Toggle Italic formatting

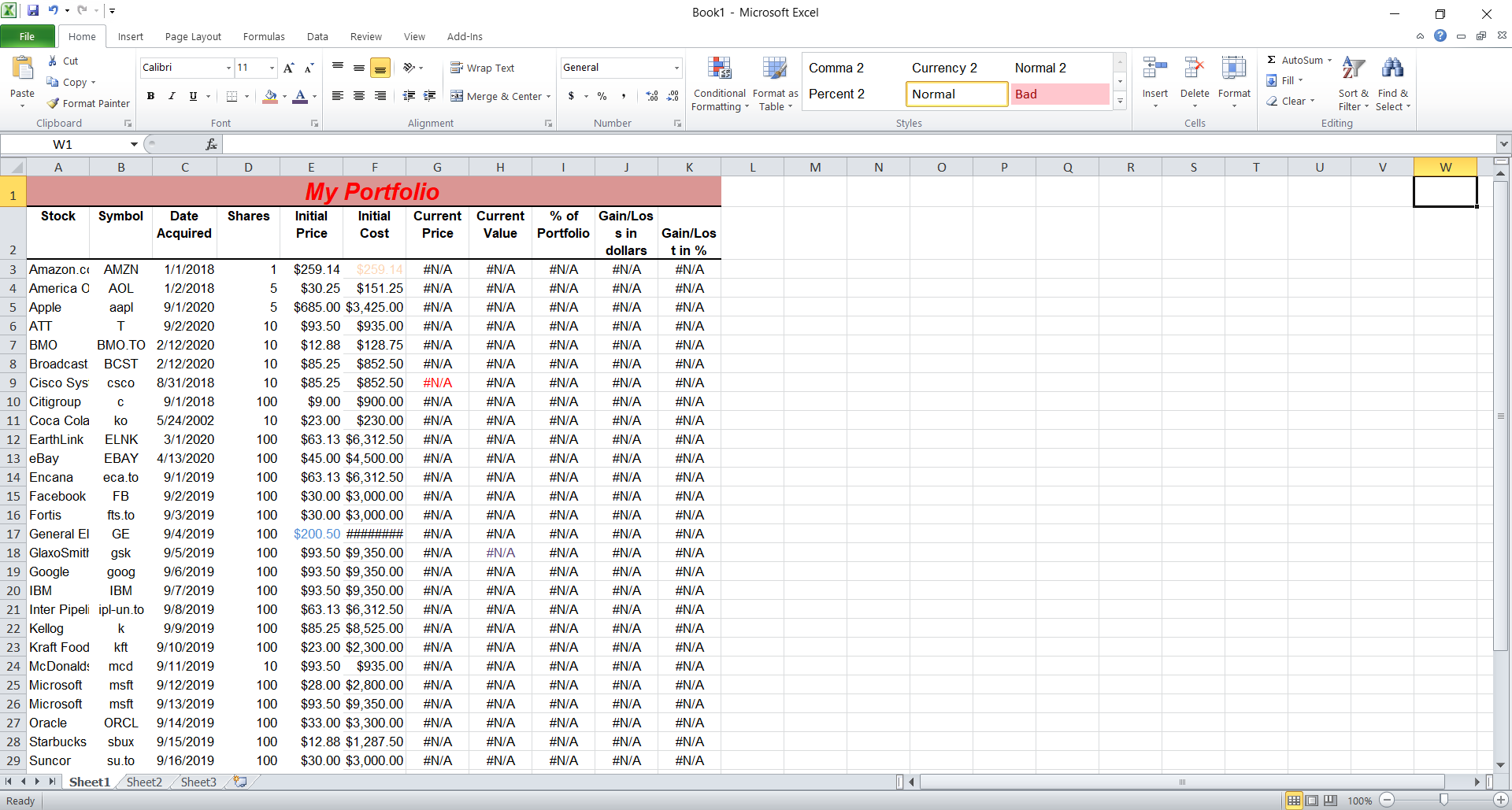172,96
